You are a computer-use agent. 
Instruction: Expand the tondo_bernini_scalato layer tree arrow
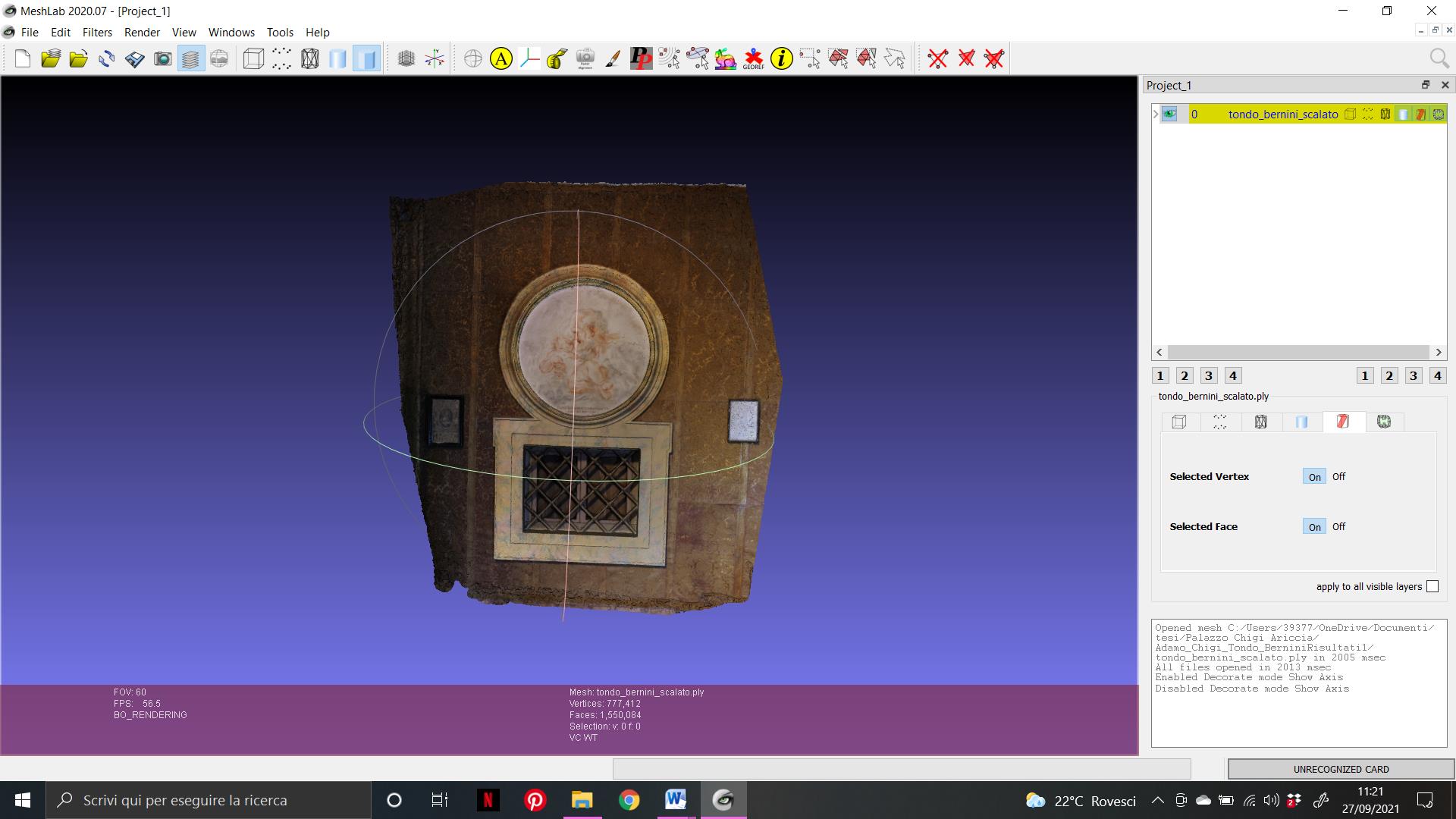pyautogui.click(x=1156, y=115)
